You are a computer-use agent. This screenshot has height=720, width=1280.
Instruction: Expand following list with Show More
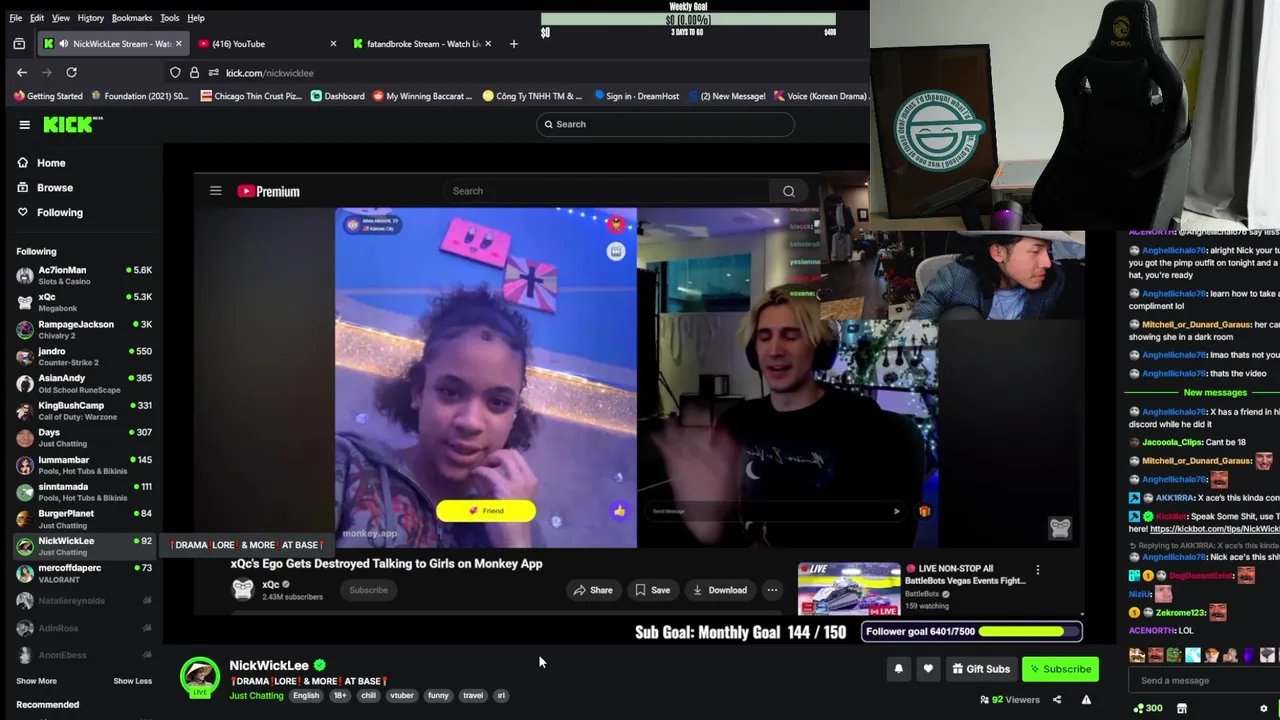[x=36, y=681]
